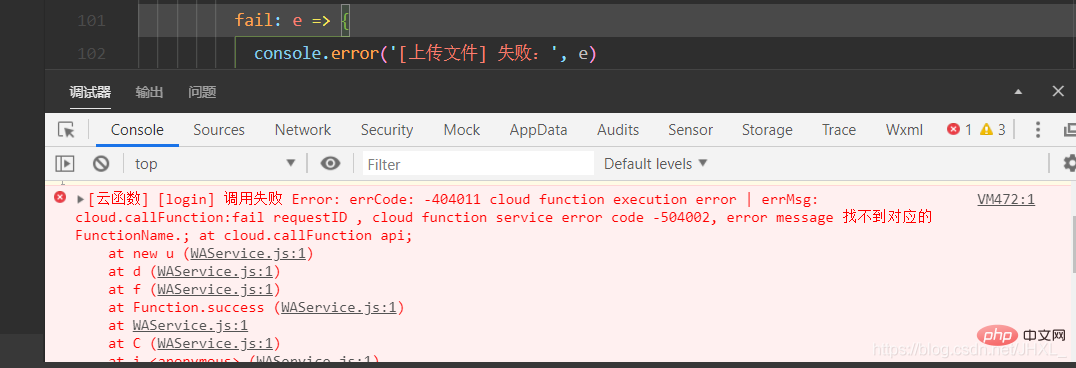Open the Sources tab

[x=219, y=130]
